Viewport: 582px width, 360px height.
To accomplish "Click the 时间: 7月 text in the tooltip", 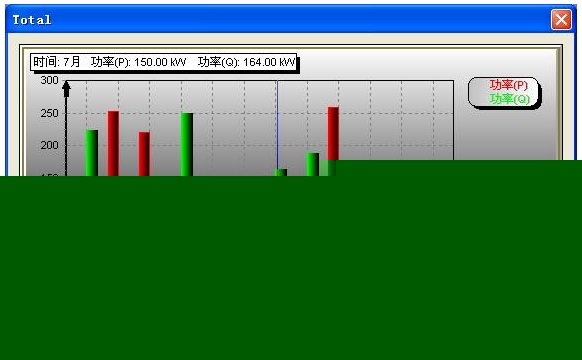I will click(57, 62).
